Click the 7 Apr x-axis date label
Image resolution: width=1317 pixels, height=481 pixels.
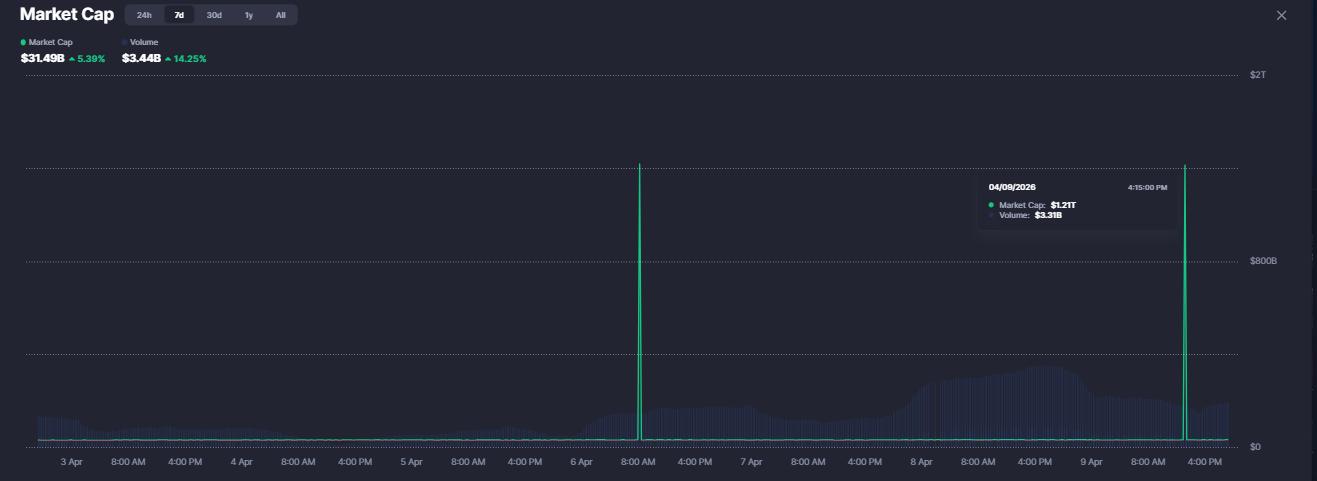[751, 462]
